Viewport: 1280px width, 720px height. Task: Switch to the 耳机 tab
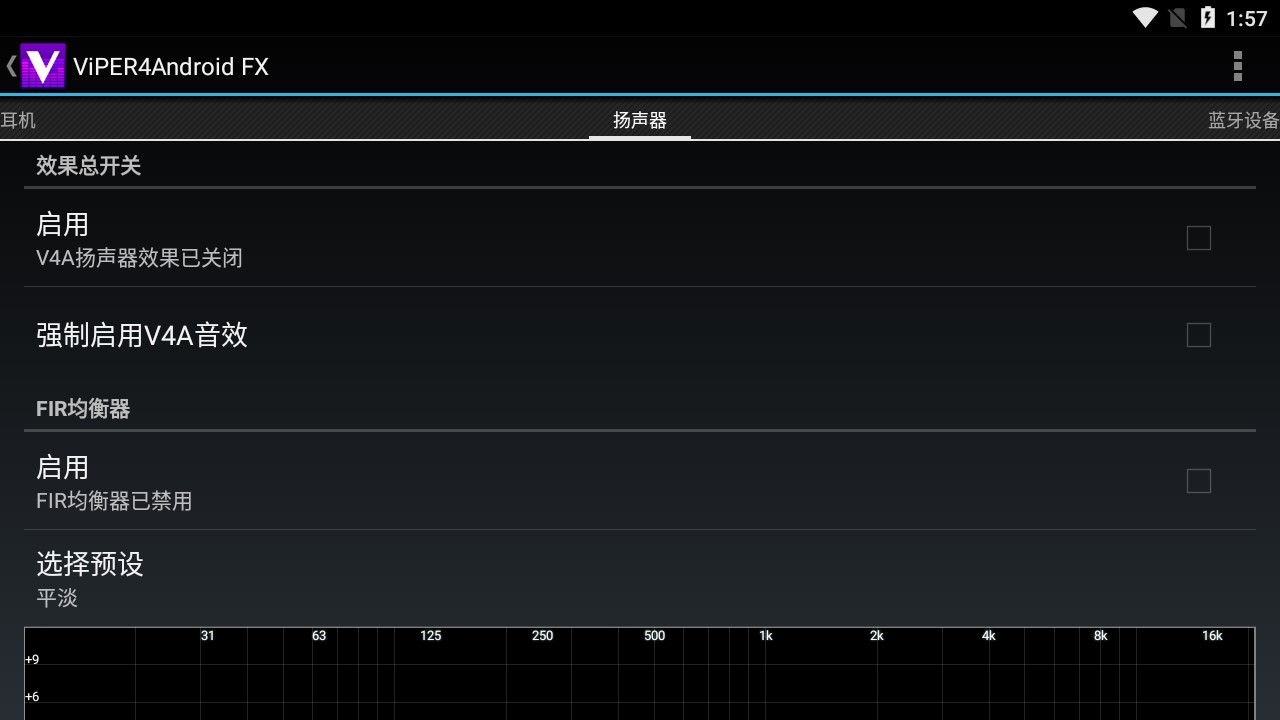(18, 120)
